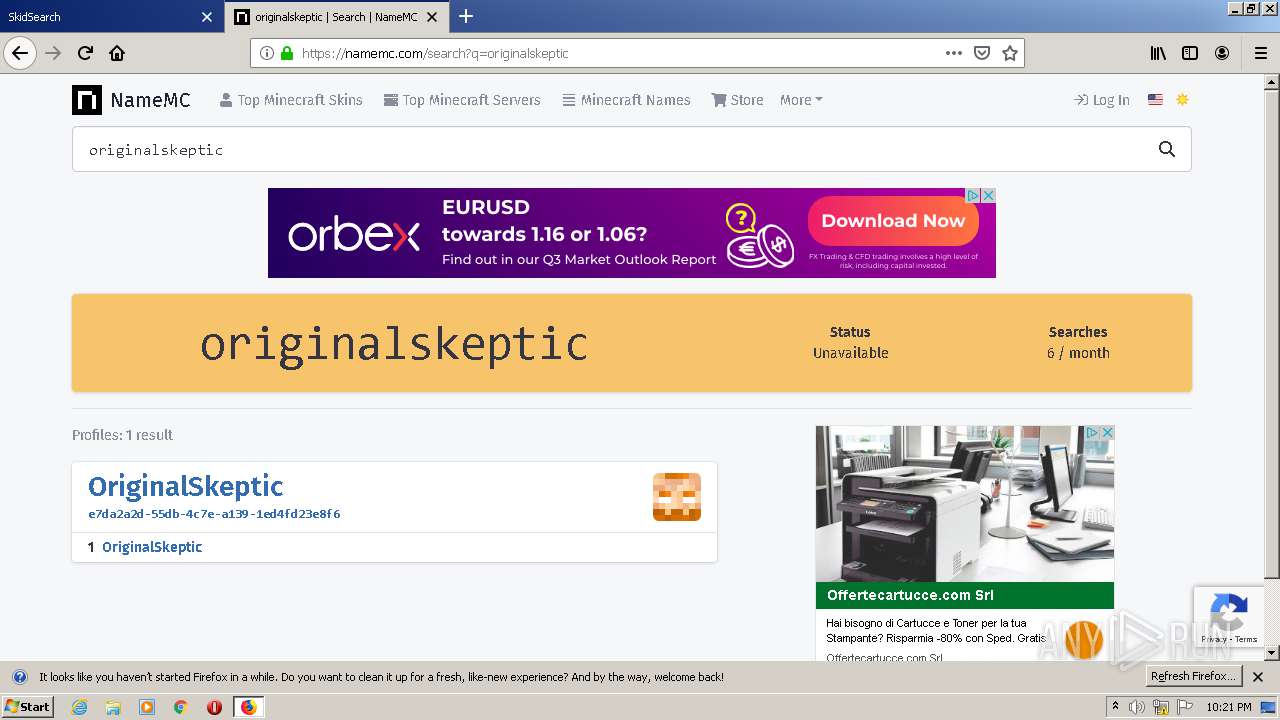1280x720 pixels.
Task: Open the Windows Start menu
Action: point(27,707)
